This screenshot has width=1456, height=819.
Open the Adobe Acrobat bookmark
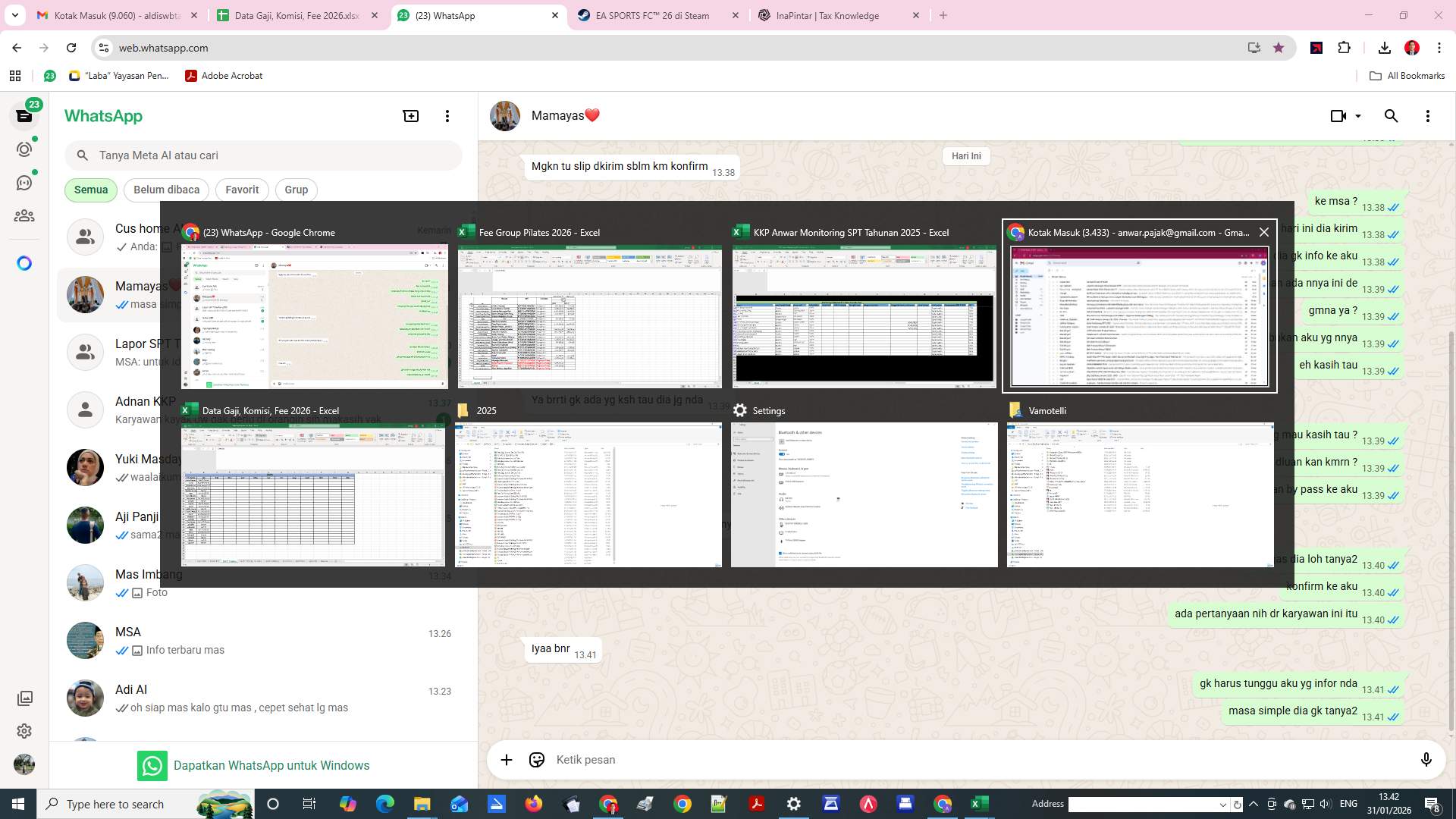pos(224,76)
